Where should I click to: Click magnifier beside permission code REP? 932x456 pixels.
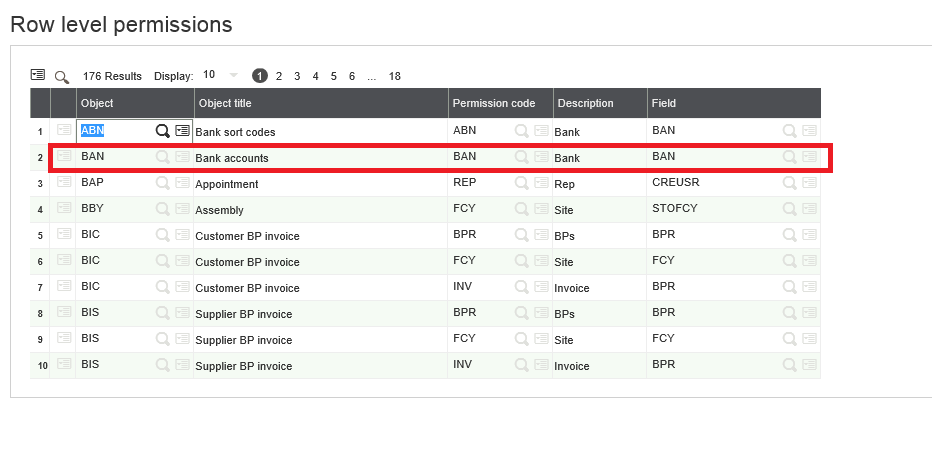(x=522, y=183)
